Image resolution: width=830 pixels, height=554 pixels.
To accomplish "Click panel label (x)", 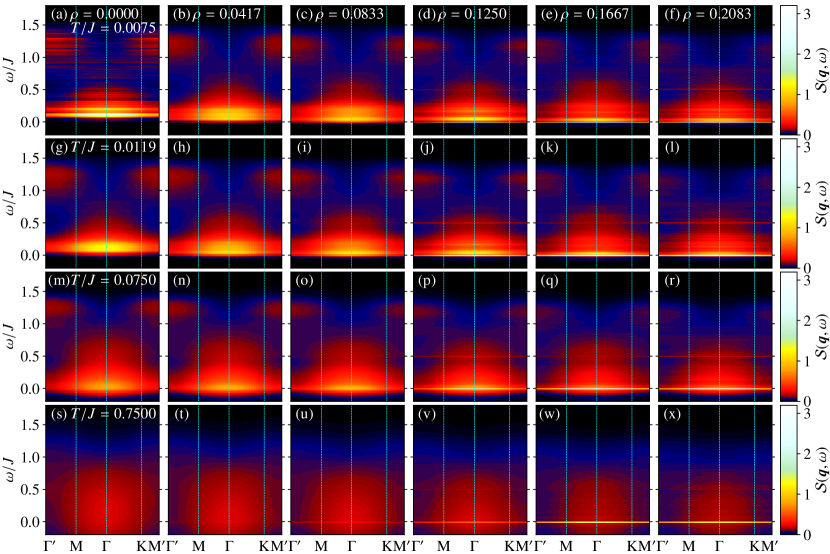I will pos(673,414).
